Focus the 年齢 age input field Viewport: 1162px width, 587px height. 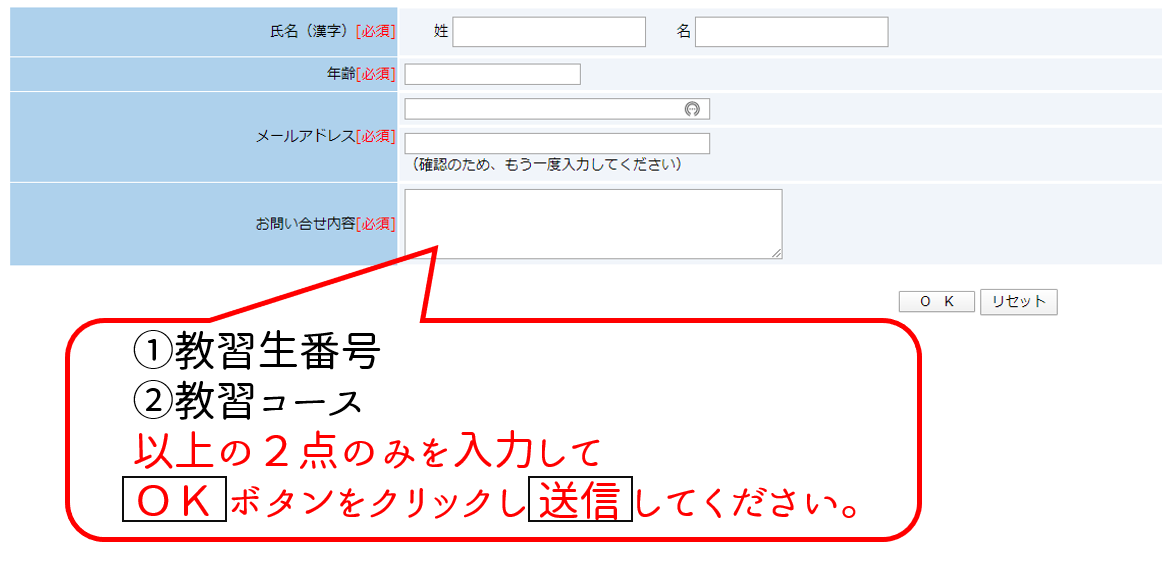492,74
